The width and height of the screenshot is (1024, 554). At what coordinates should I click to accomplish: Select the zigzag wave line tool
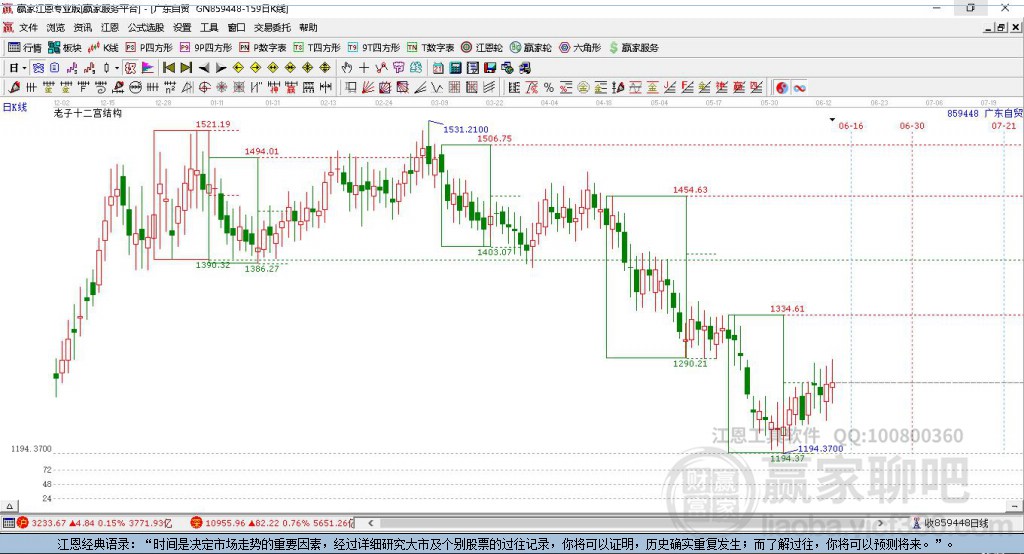coord(437,88)
